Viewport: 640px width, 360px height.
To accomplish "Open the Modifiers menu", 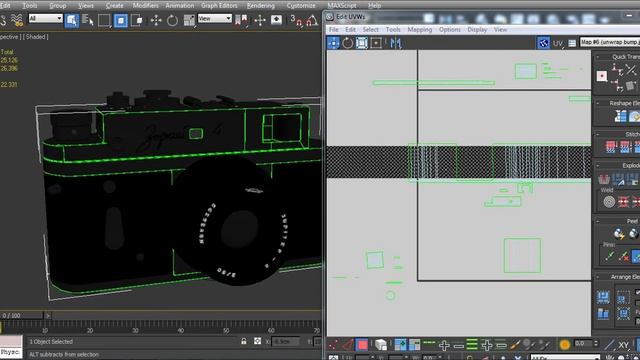I will pyautogui.click(x=146, y=5).
